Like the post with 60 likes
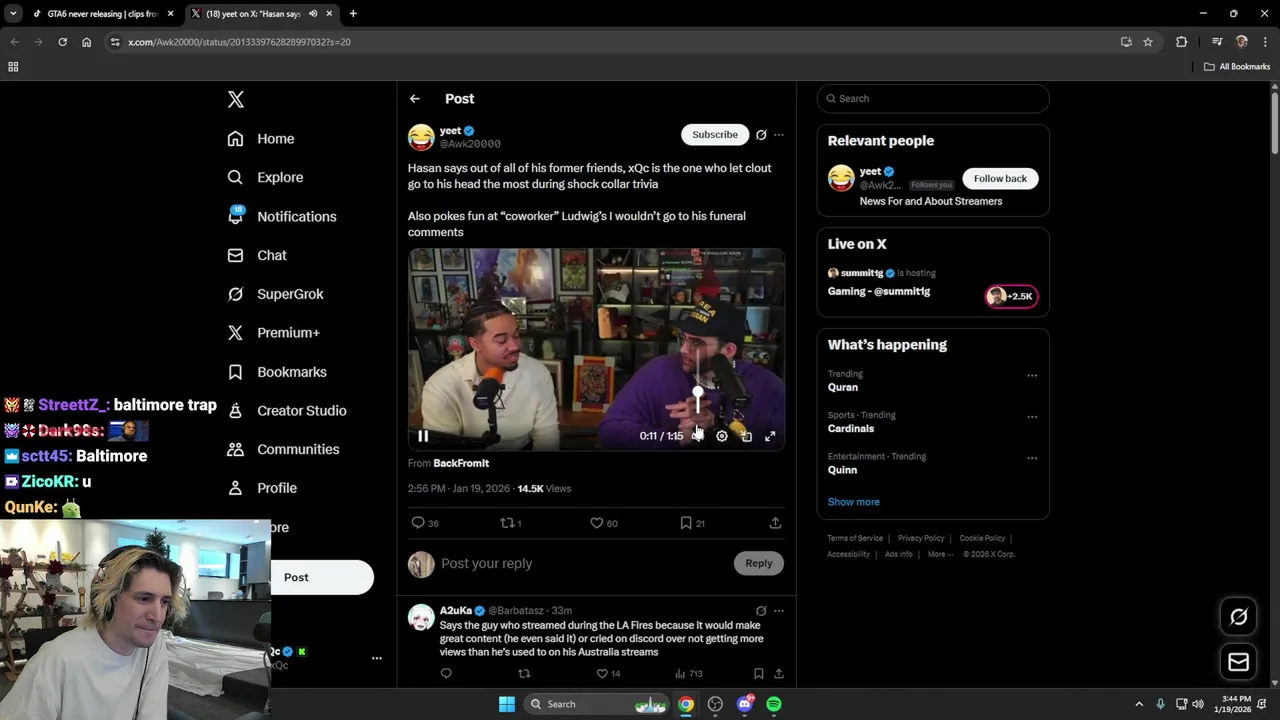 pos(604,523)
